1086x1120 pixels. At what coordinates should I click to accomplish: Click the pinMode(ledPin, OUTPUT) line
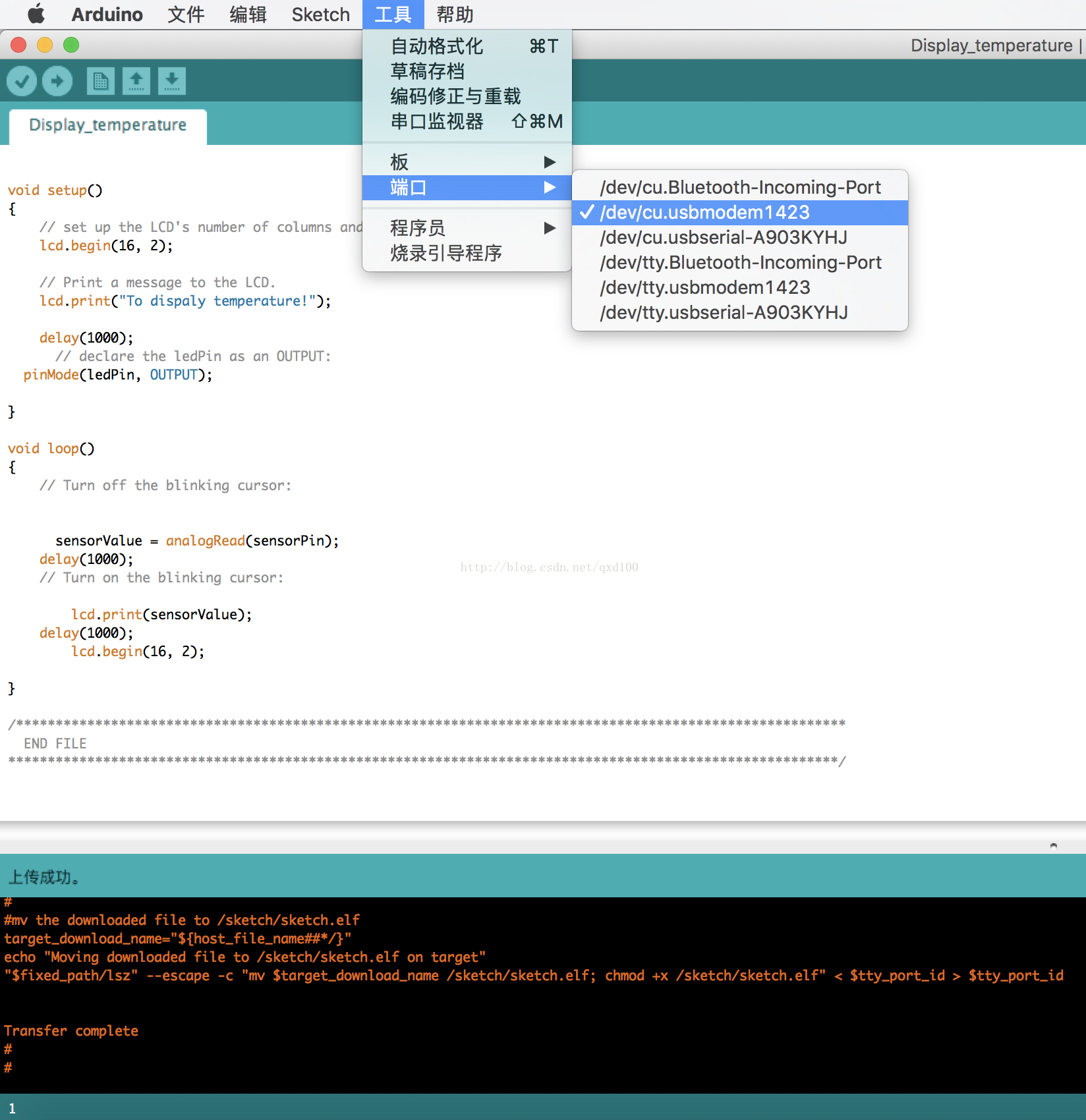(118, 375)
